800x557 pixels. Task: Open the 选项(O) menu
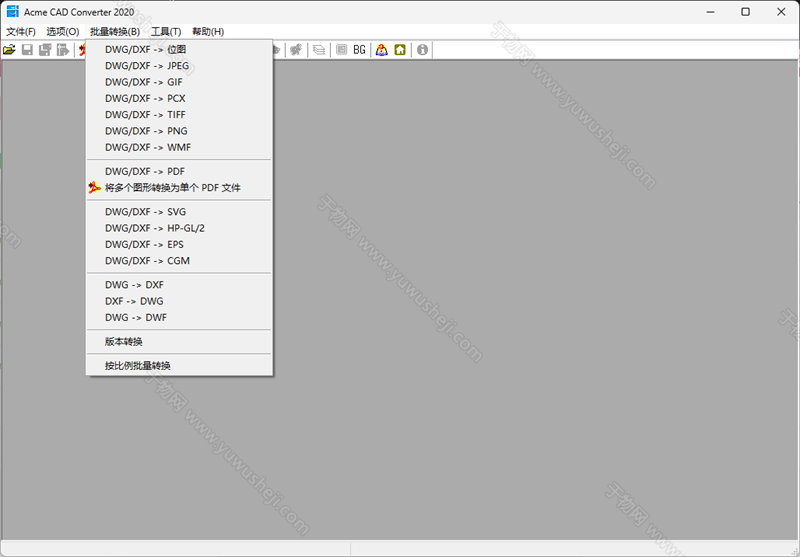point(63,32)
